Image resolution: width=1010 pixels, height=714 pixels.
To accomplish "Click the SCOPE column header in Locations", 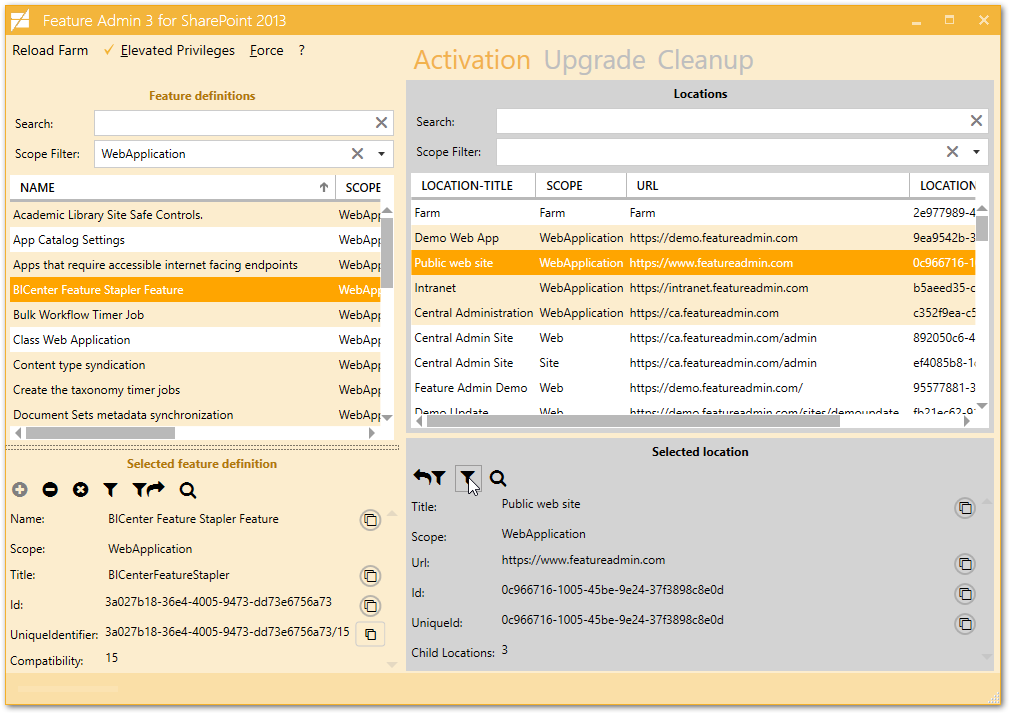I will (581, 186).
